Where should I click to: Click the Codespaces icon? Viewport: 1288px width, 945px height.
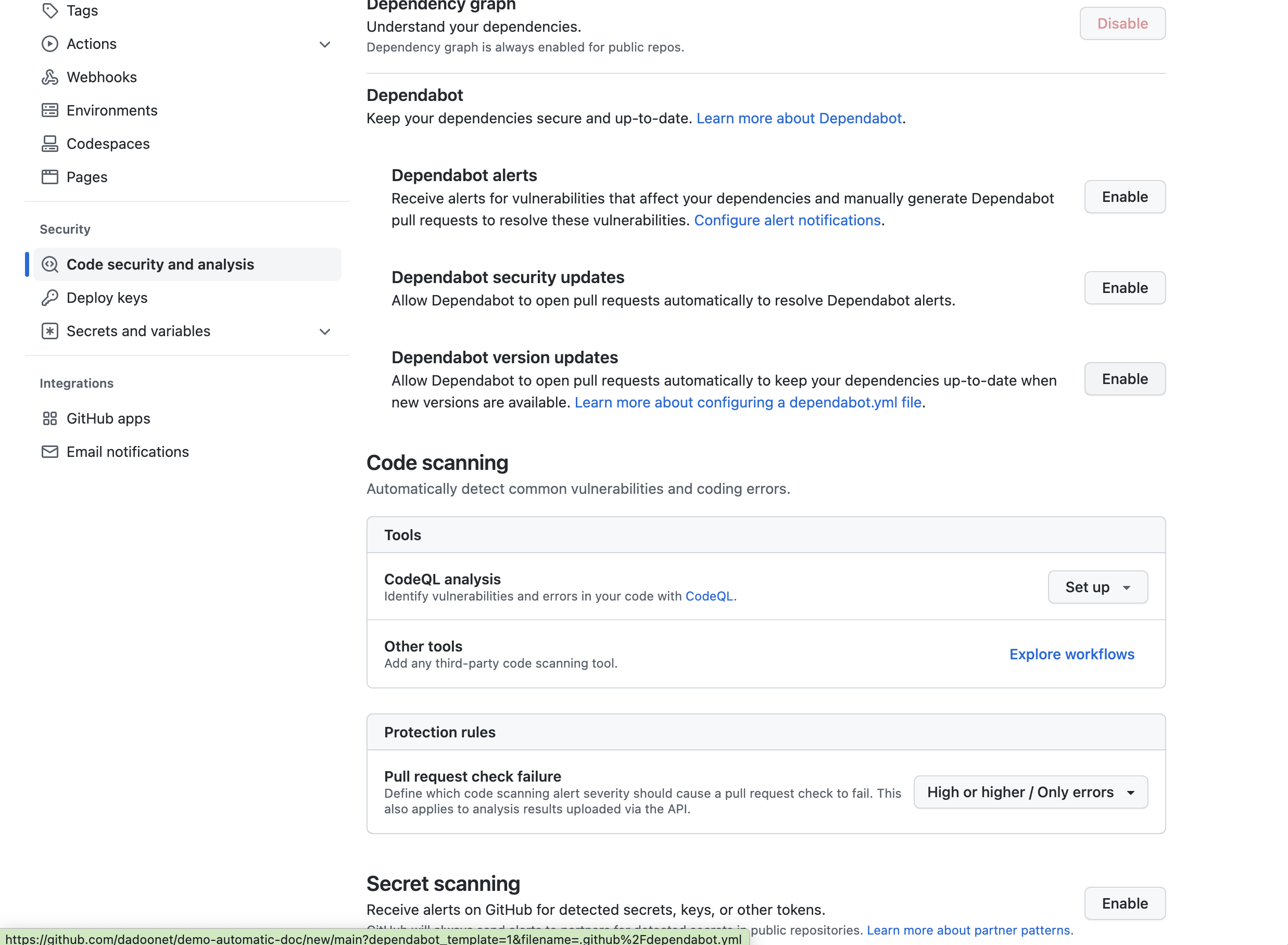(x=50, y=144)
